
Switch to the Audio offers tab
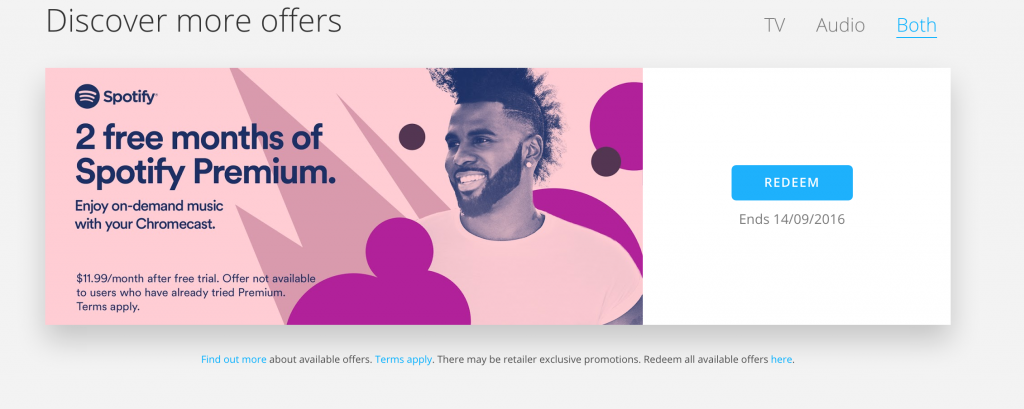[840, 25]
